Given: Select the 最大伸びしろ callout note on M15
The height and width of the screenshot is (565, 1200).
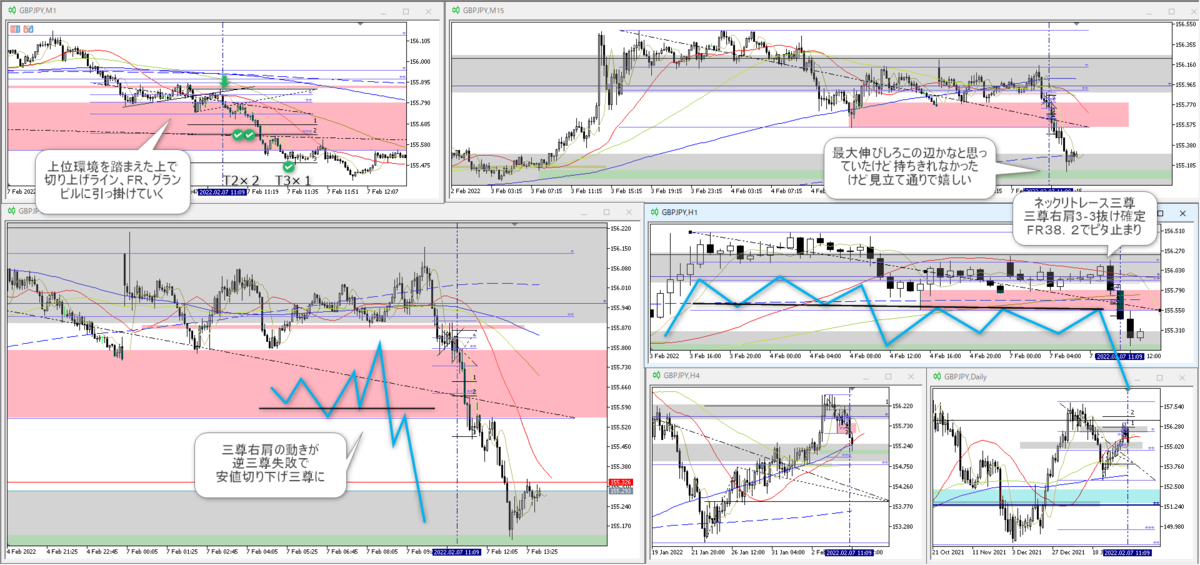Looking at the screenshot, I should click(908, 170).
